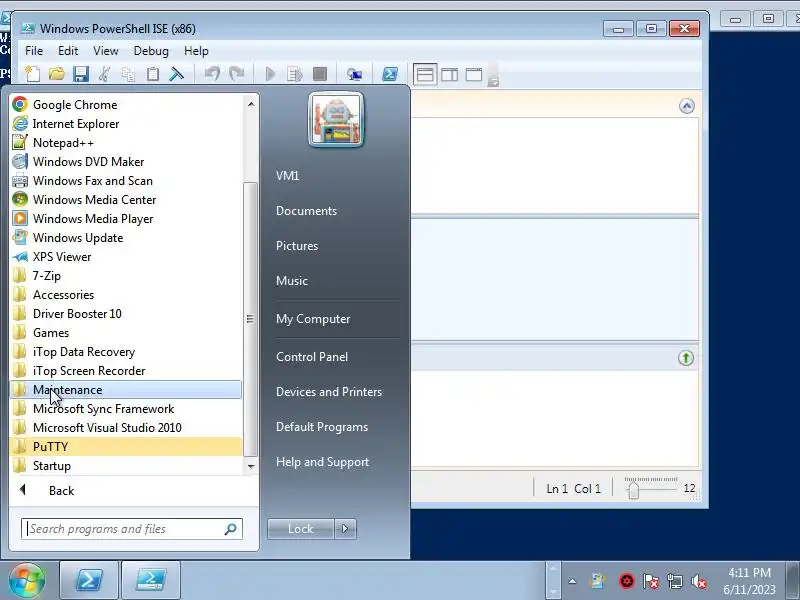Click the Windows Start orb
Image resolution: width=800 pixels, height=600 pixels.
[x=27, y=580]
